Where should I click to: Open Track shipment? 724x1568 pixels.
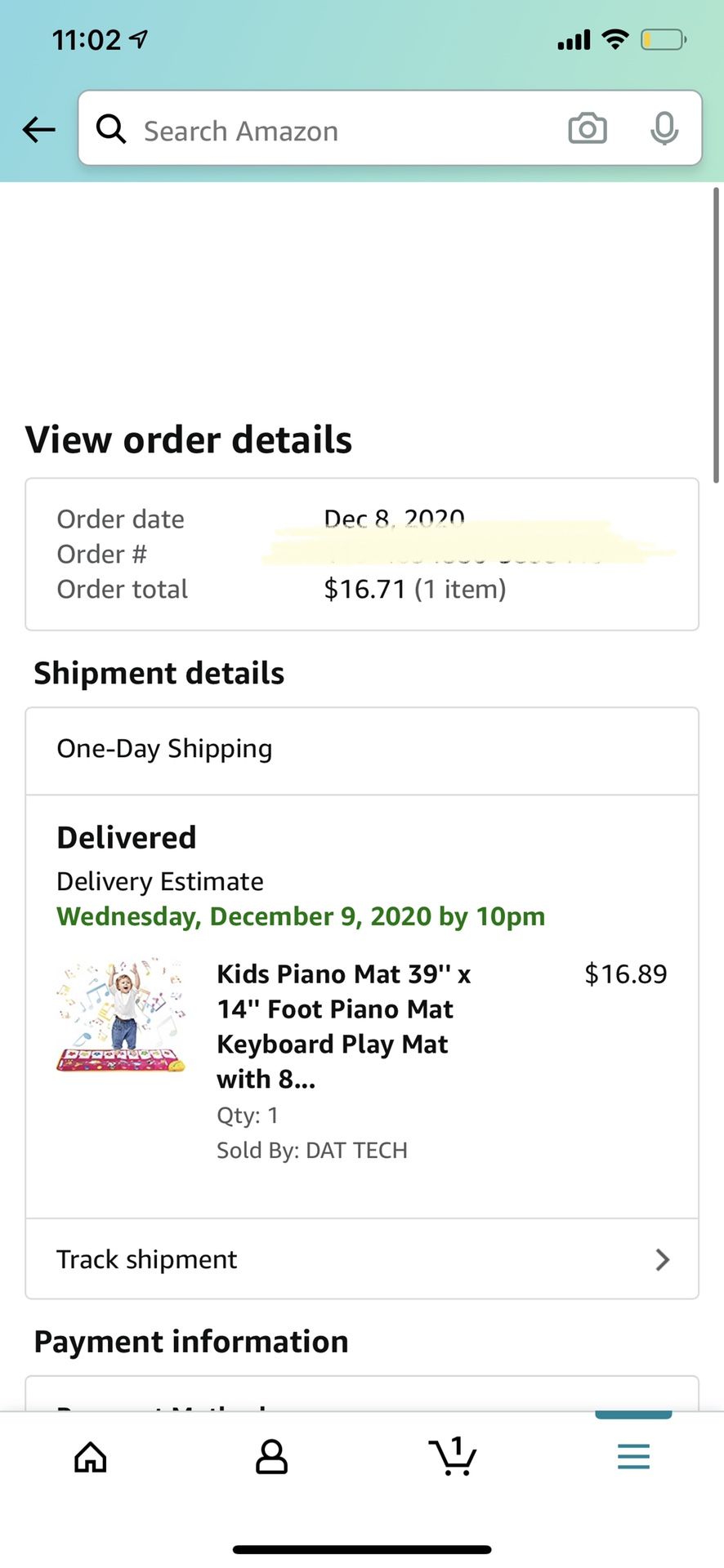point(147,1259)
